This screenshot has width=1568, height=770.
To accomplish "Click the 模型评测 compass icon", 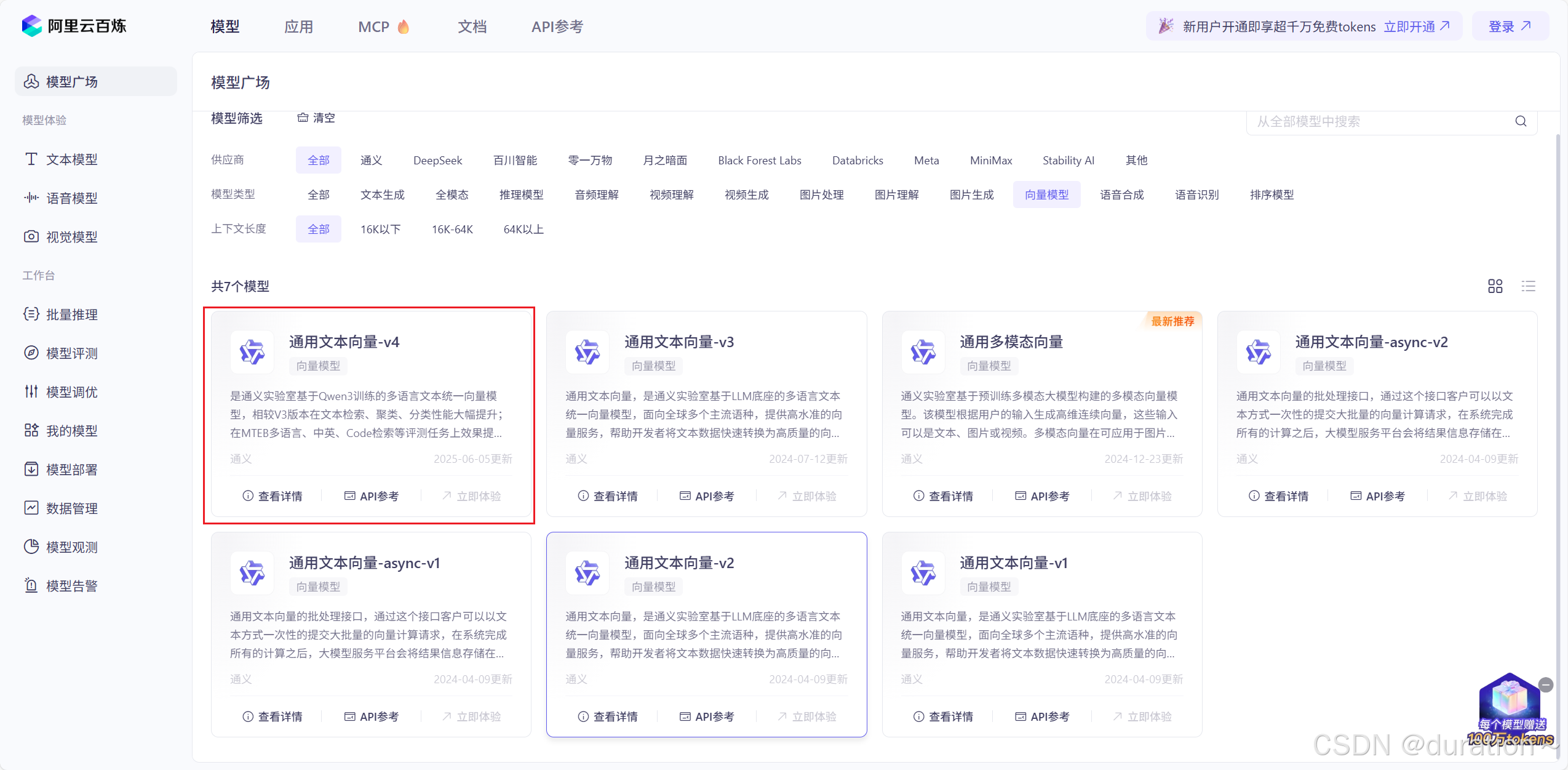I will pos(31,353).
